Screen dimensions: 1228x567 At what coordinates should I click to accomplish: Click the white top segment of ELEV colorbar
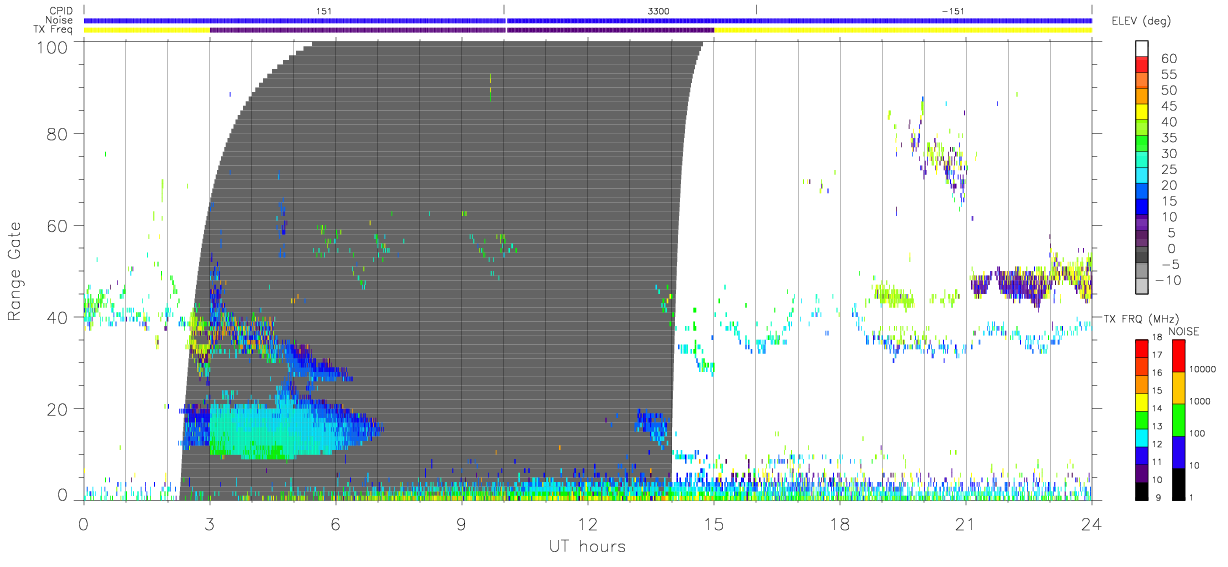coord(1142,49)
